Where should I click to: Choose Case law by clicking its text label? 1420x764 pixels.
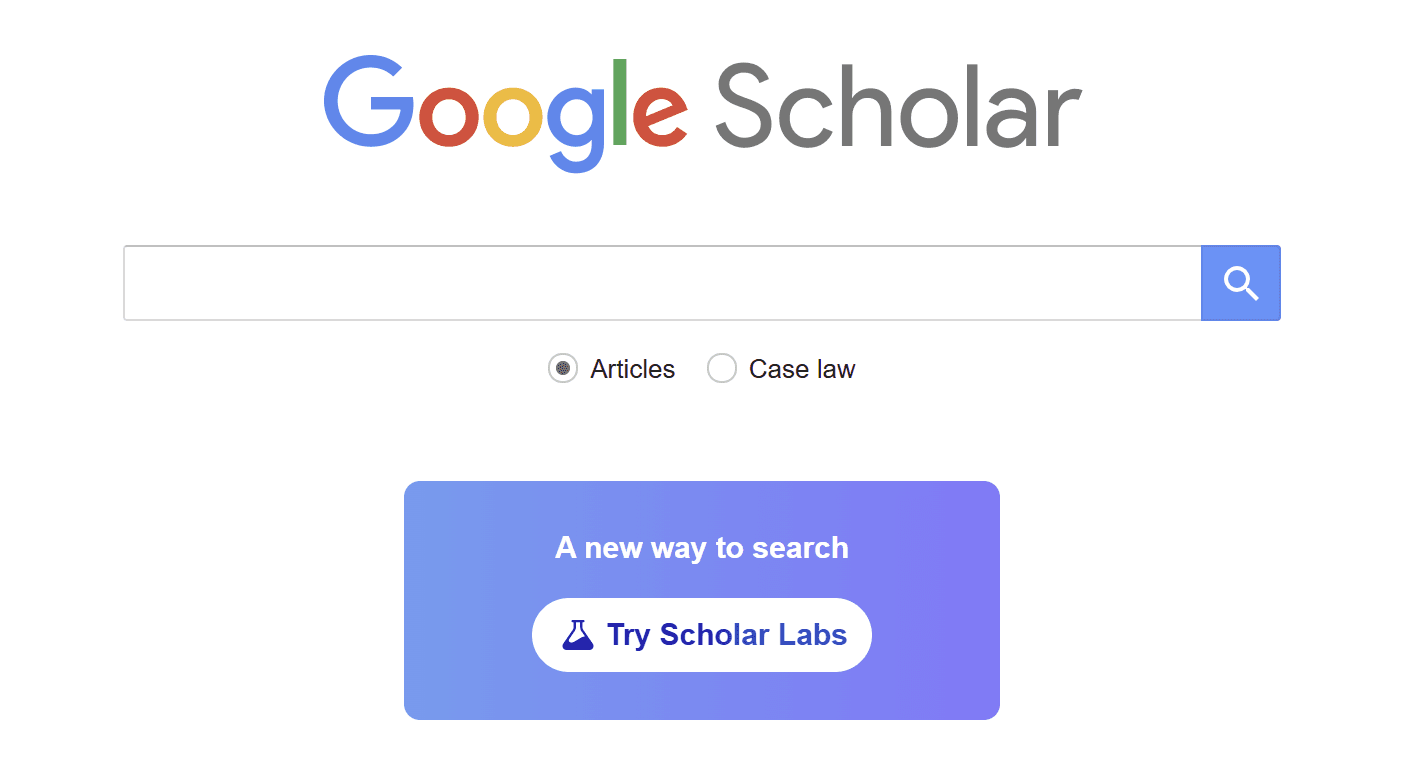802,369
